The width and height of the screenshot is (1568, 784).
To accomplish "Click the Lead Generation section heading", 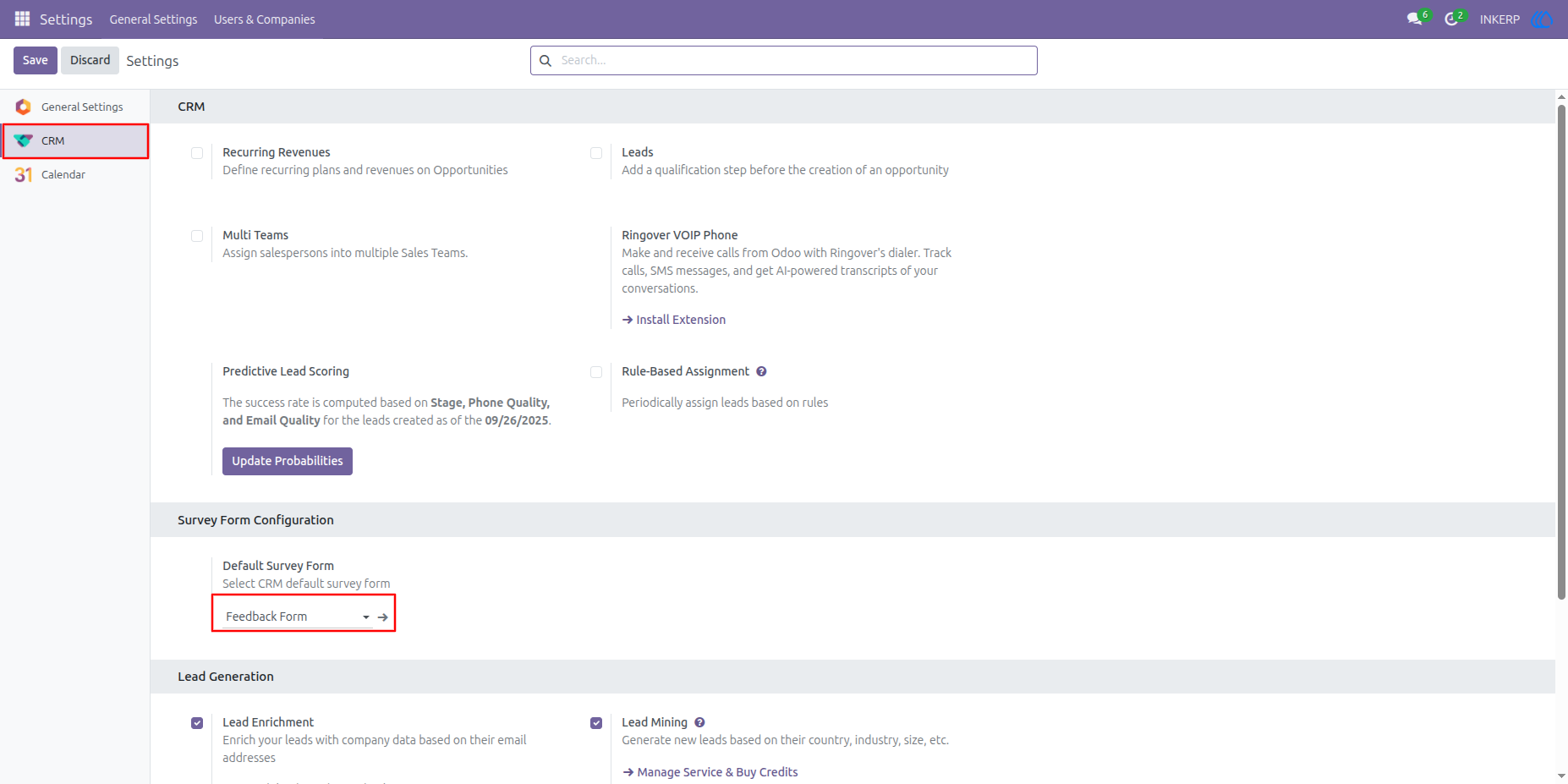I will (226, 677).
